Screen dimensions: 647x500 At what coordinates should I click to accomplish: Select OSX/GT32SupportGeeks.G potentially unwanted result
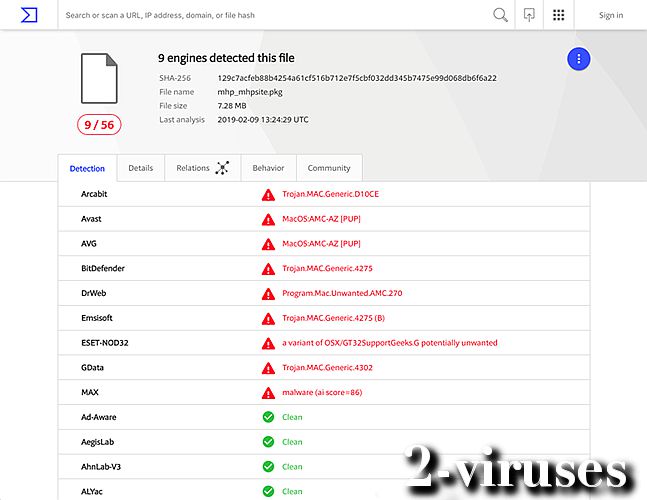click(x=390, y=343)
